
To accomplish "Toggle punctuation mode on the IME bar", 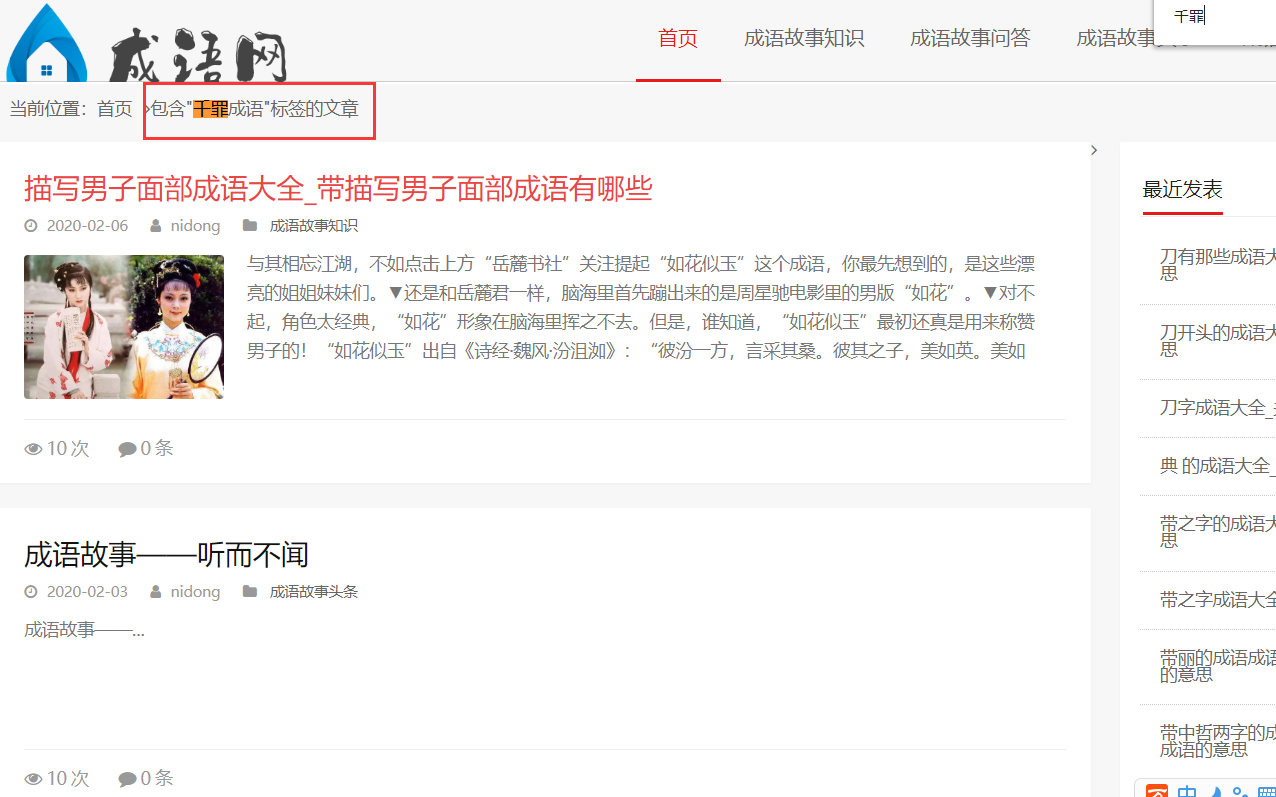I will [1239, 790].
